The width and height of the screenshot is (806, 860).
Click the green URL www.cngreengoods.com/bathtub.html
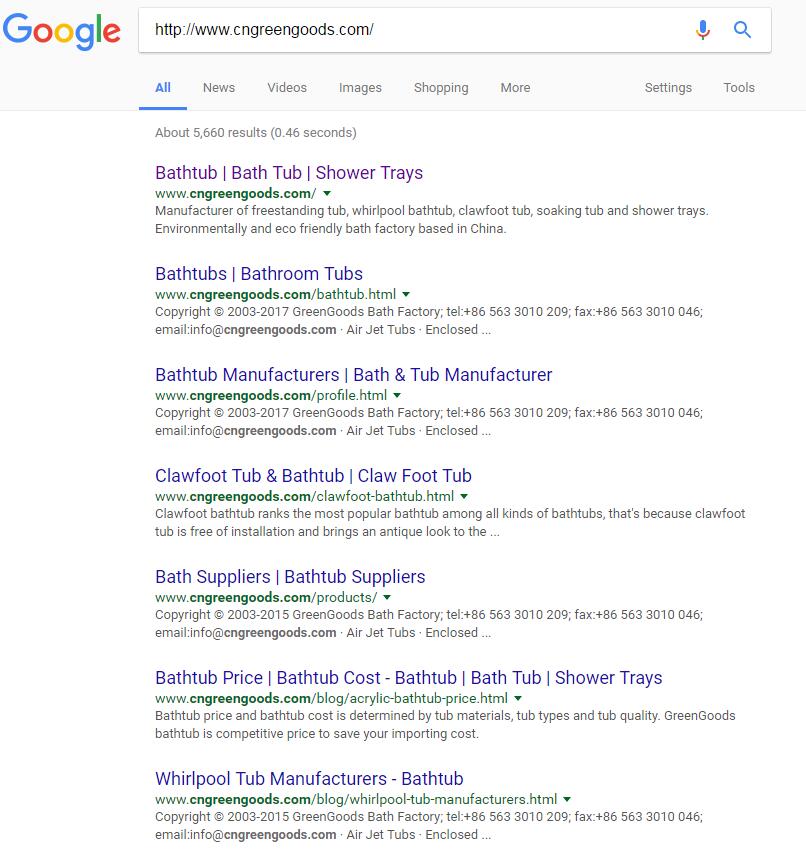click(275, 295)
